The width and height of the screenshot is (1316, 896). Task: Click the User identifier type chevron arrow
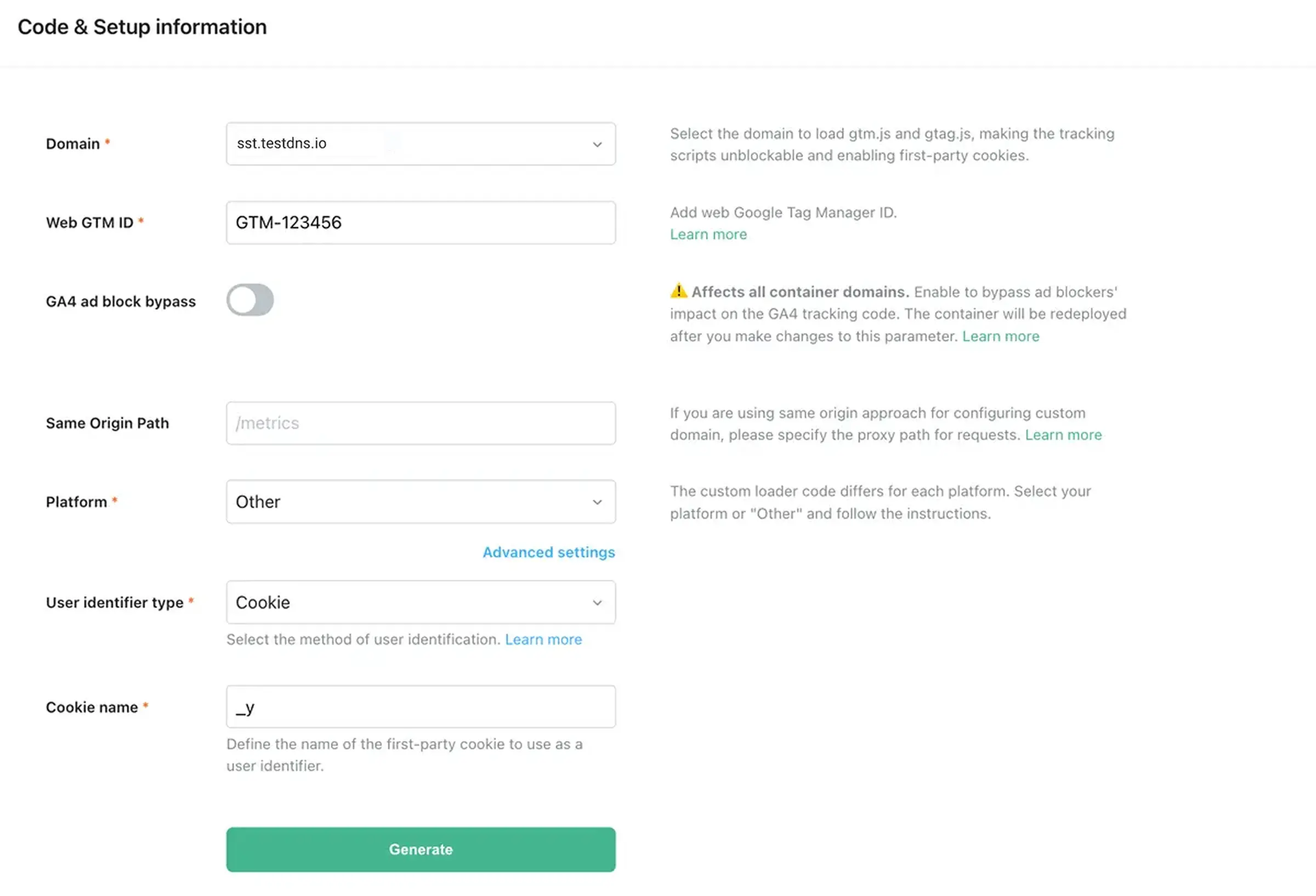598,603
